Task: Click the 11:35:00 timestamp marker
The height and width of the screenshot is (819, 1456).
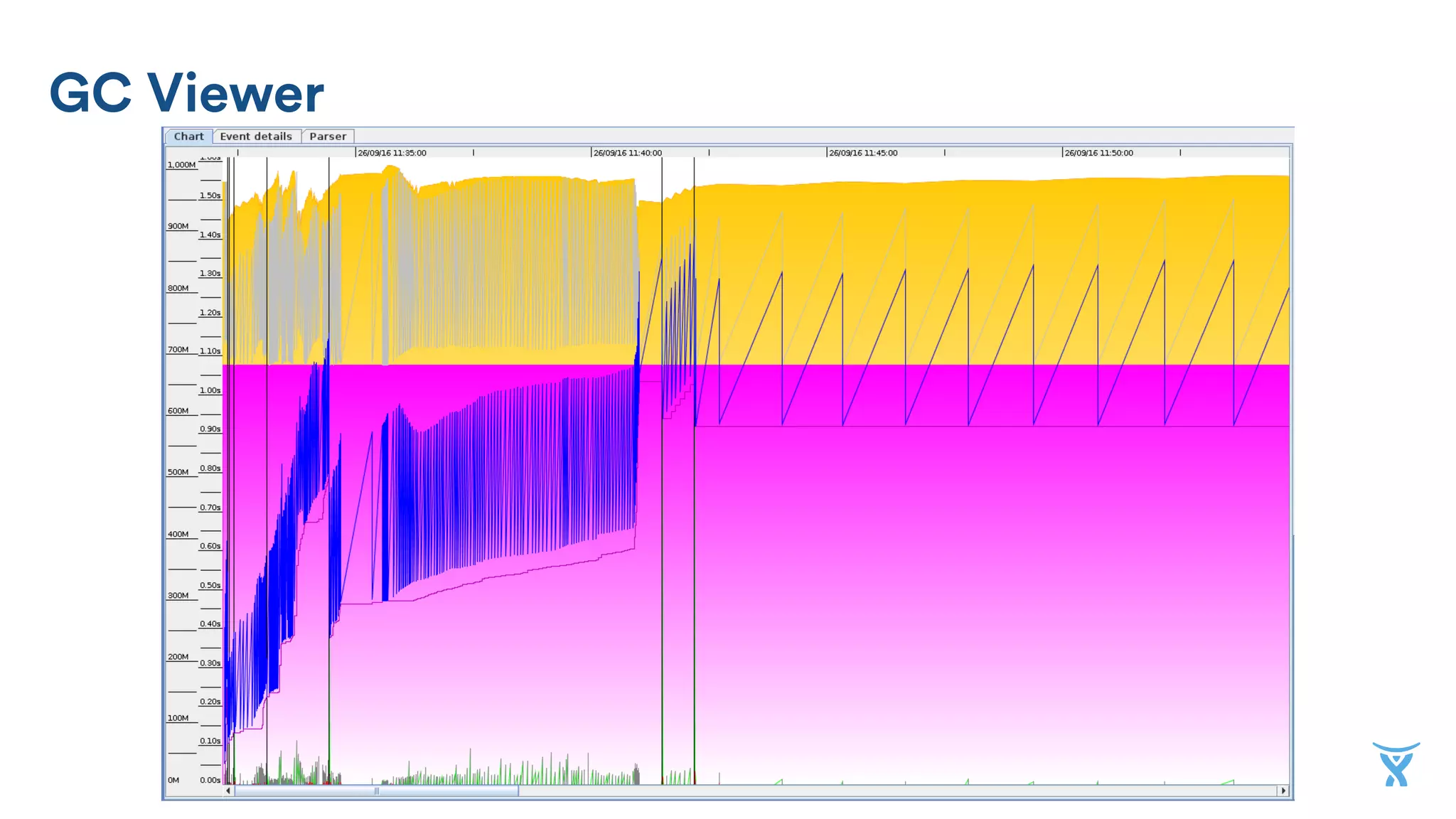Action: (392, 153)
